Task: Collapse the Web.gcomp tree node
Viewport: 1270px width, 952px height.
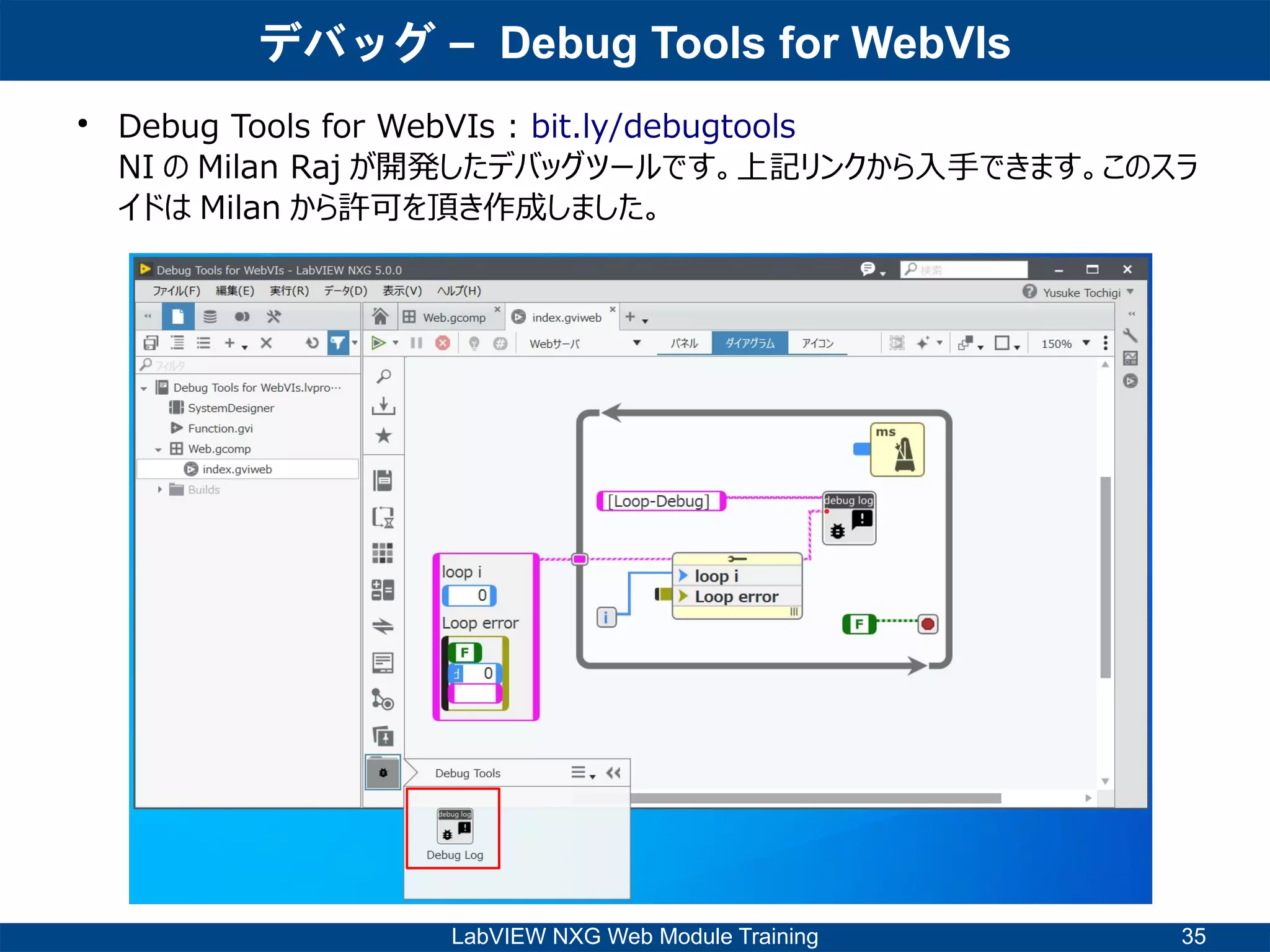Action: pyautogui.click(x=158, y=449)
